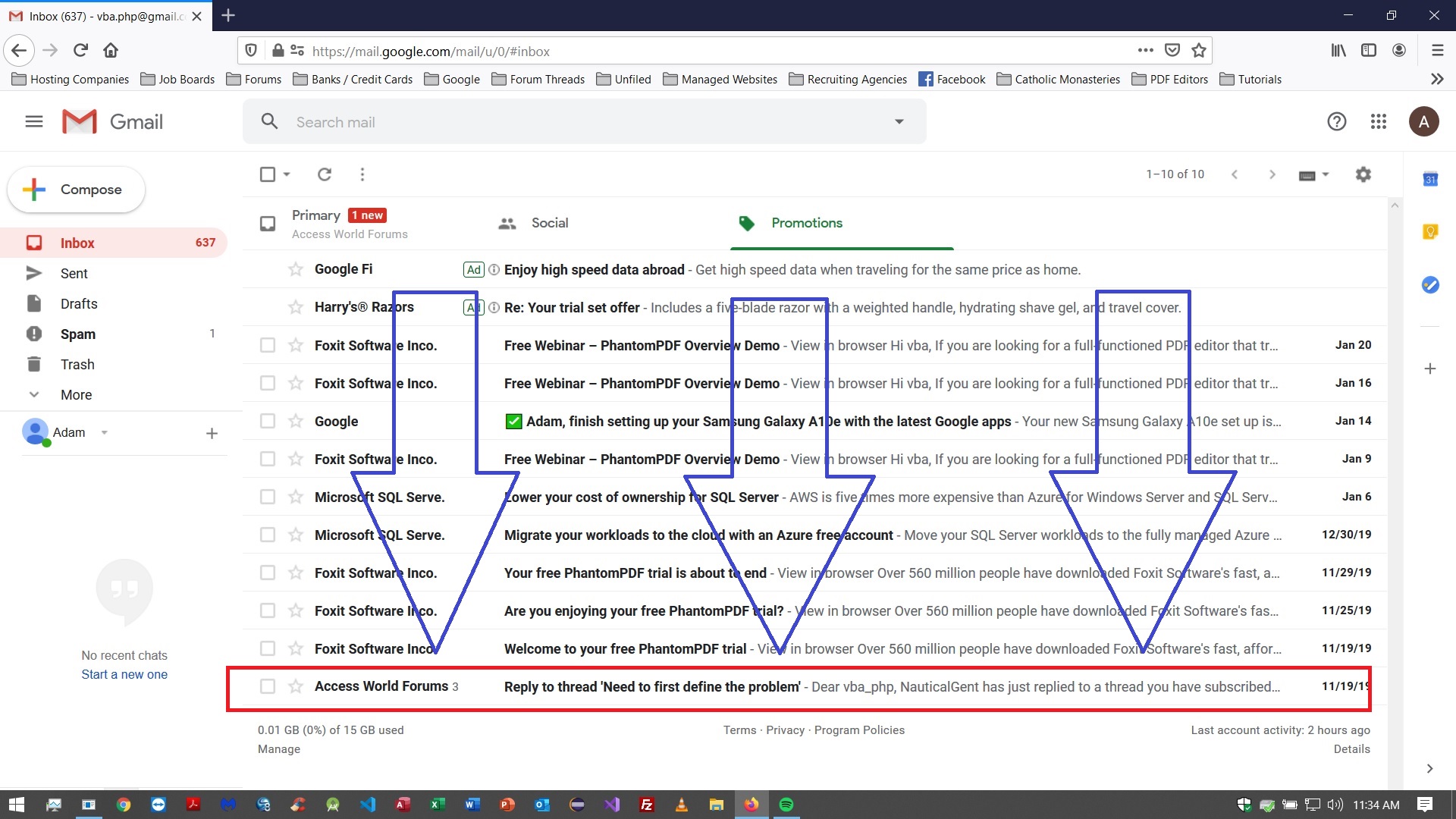Screen dimensions: 1456x819
Task: Open the notification center on the taskbar
Action: tap(1425, 805)
